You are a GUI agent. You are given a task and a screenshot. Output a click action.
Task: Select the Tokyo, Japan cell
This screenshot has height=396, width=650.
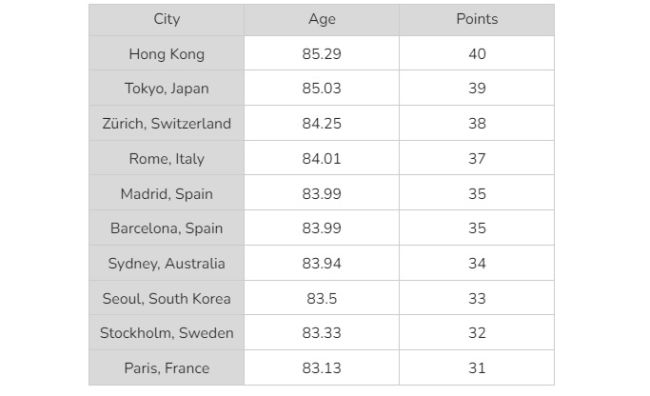166,88
